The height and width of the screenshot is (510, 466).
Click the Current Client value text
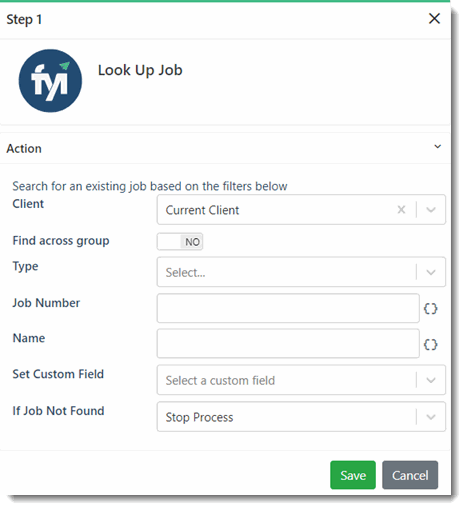point(202,210)
